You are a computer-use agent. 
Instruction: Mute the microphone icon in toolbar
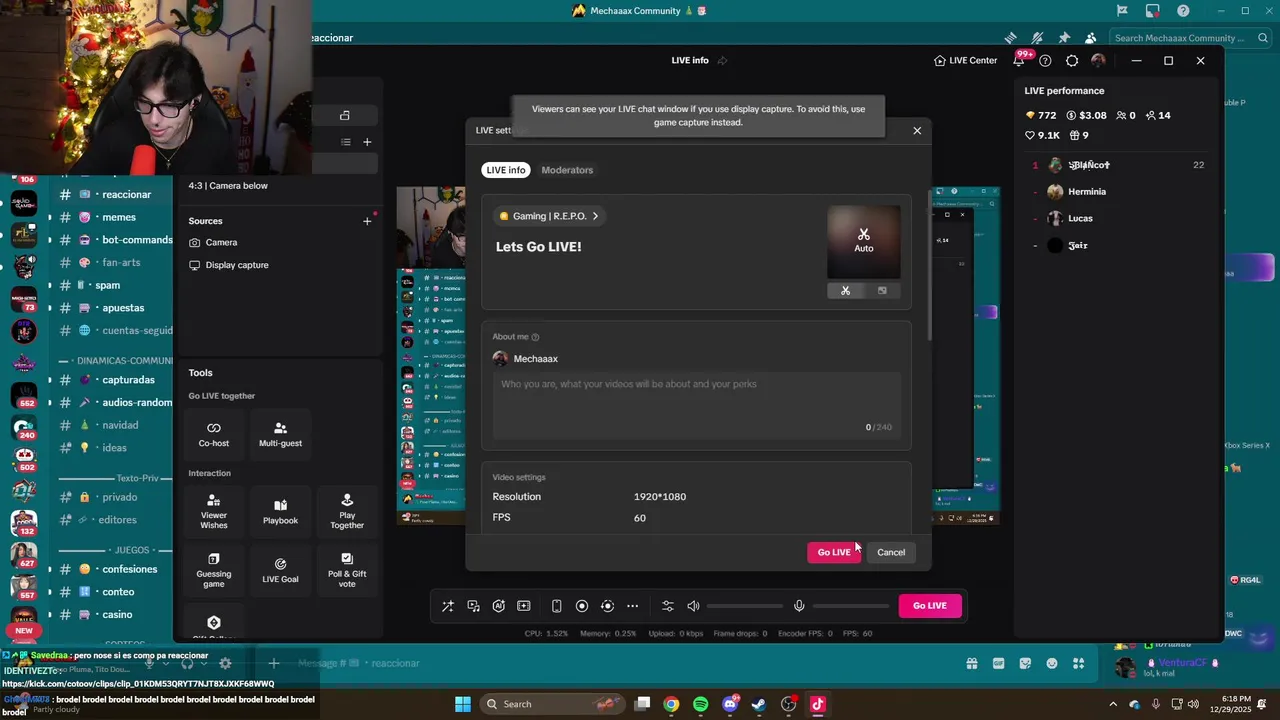point(799,606)
